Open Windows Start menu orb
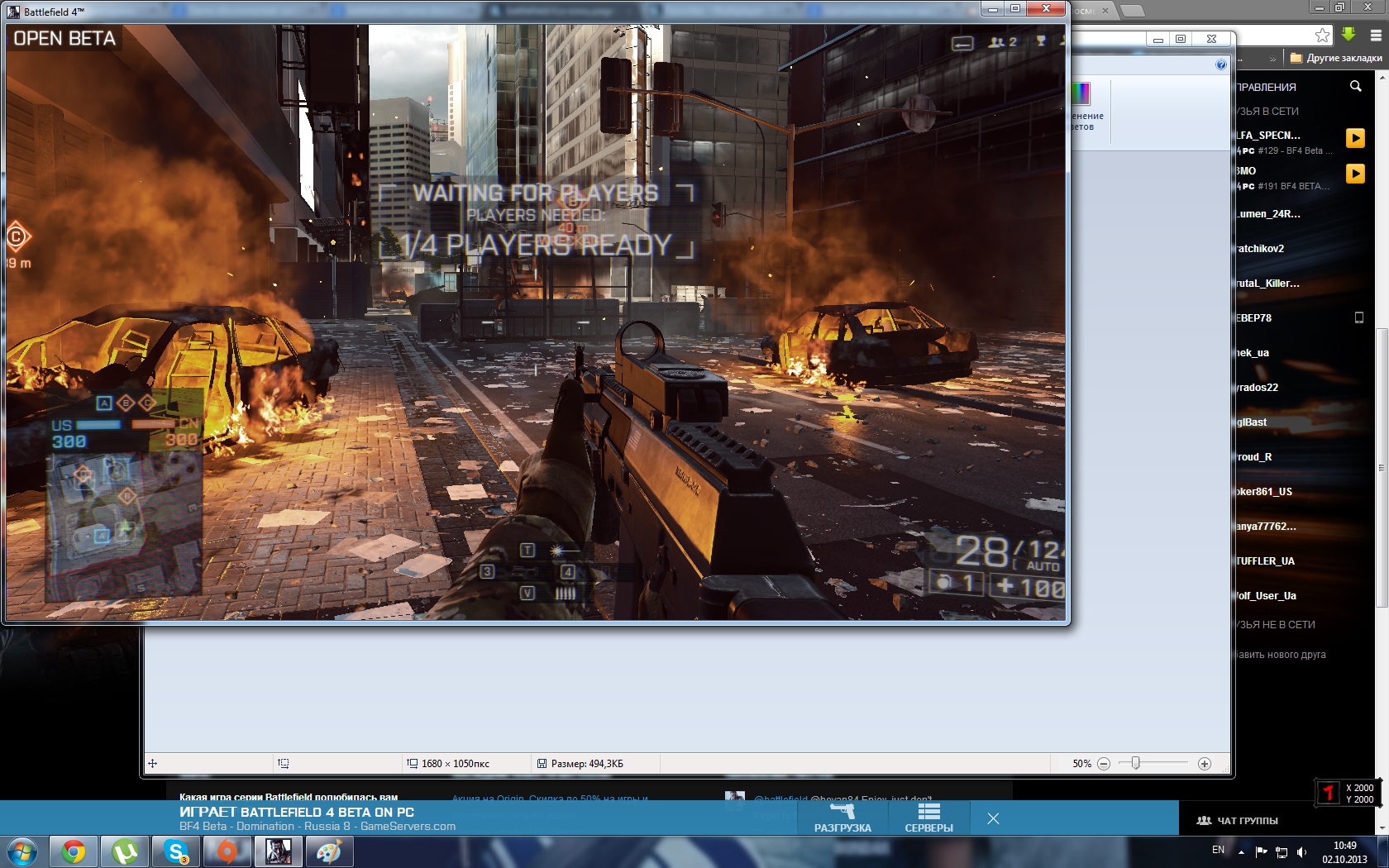This screenshot has height=868, width=1389. point(21,851)
